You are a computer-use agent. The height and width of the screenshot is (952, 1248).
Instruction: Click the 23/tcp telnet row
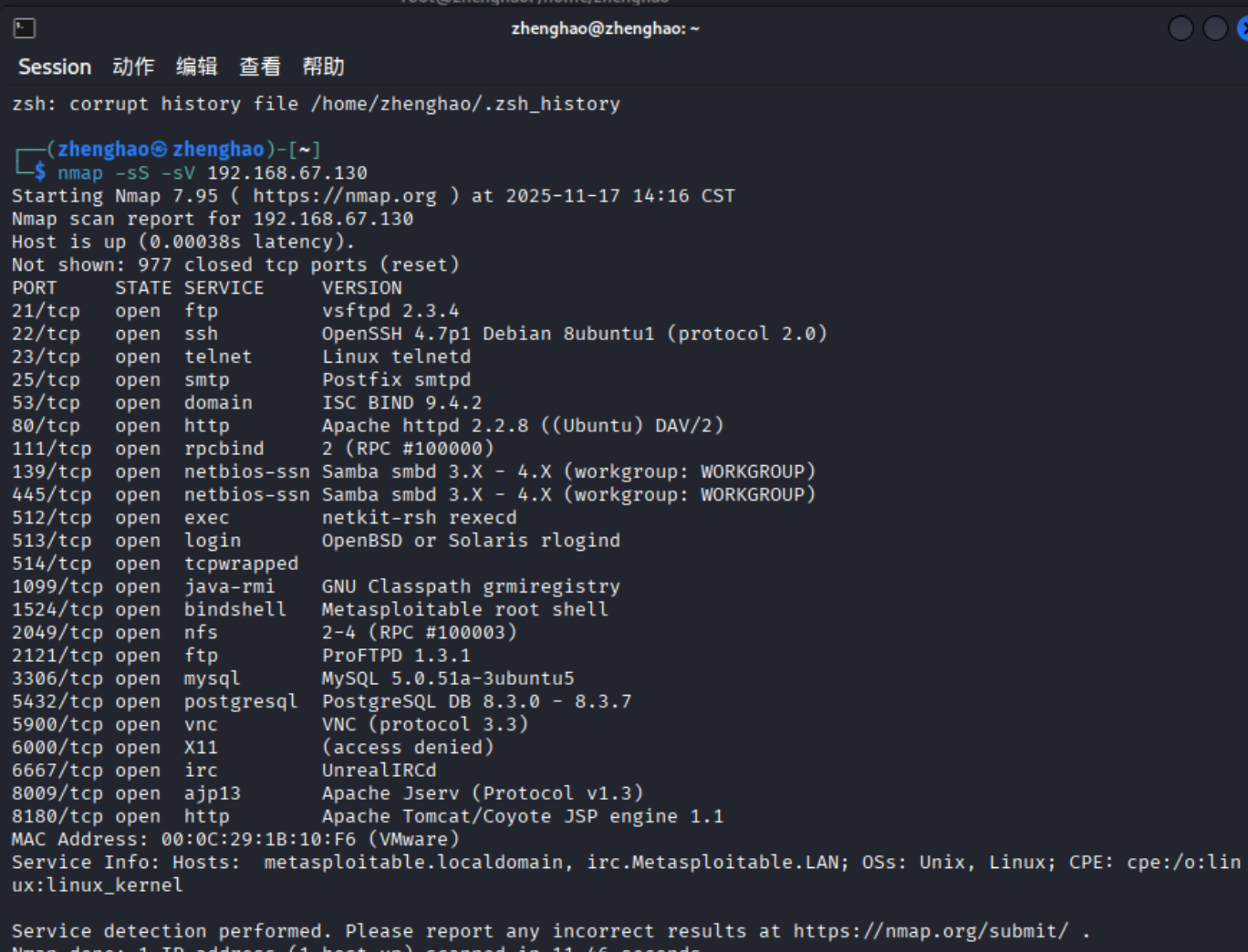pyautogui.click(x=241, y=357)
